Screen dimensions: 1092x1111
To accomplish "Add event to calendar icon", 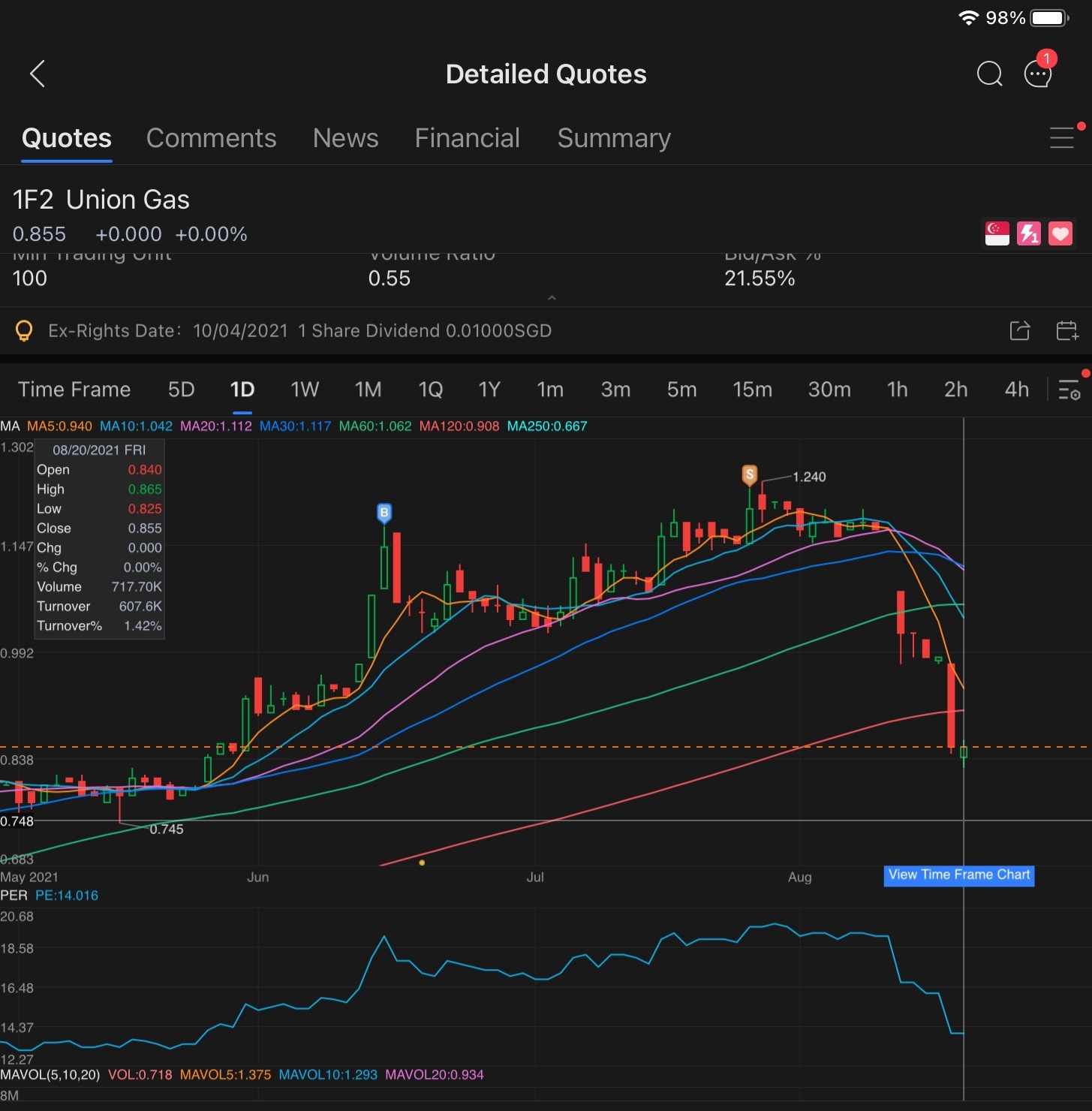I will 1066,330.
